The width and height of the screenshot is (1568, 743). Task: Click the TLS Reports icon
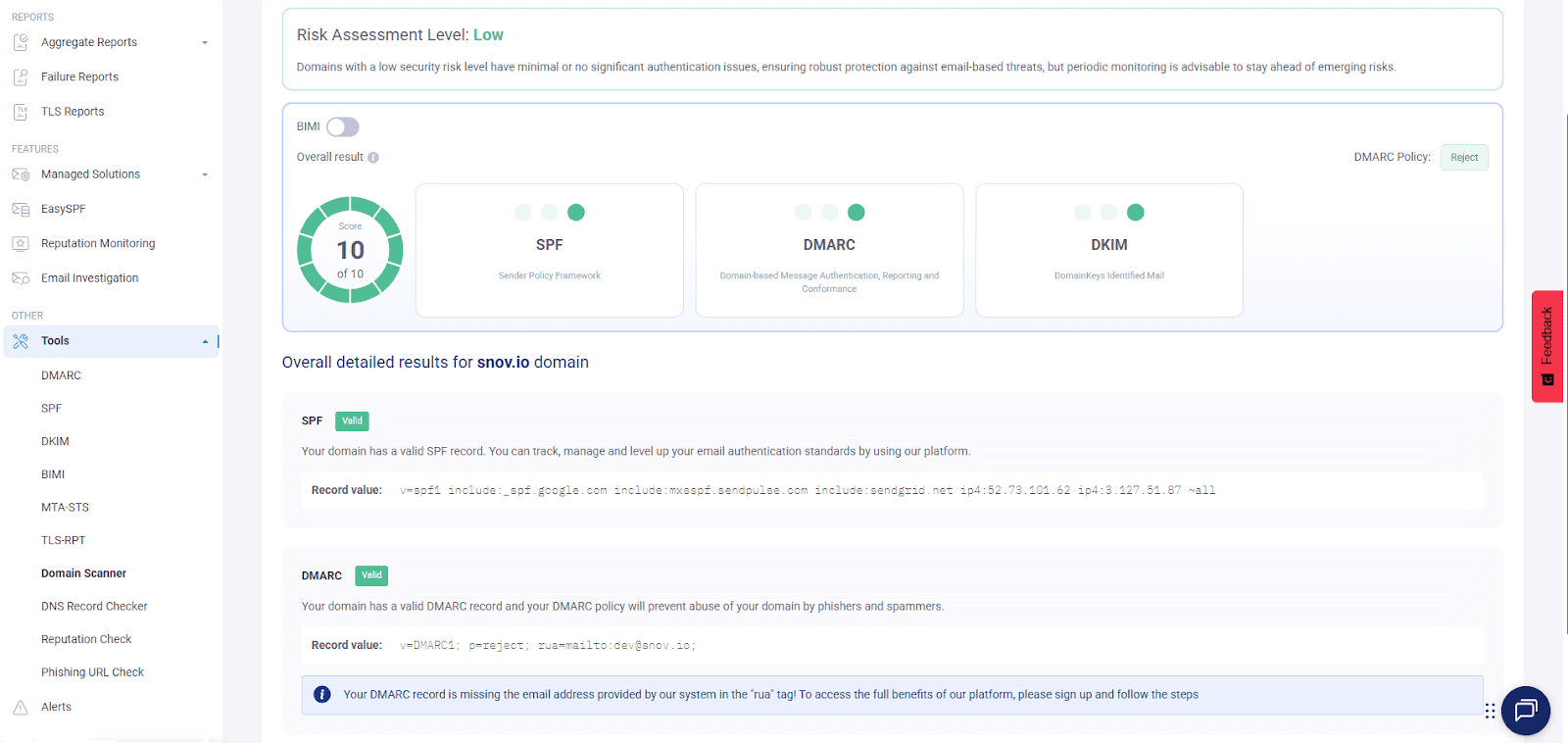[x=21, y=112]
